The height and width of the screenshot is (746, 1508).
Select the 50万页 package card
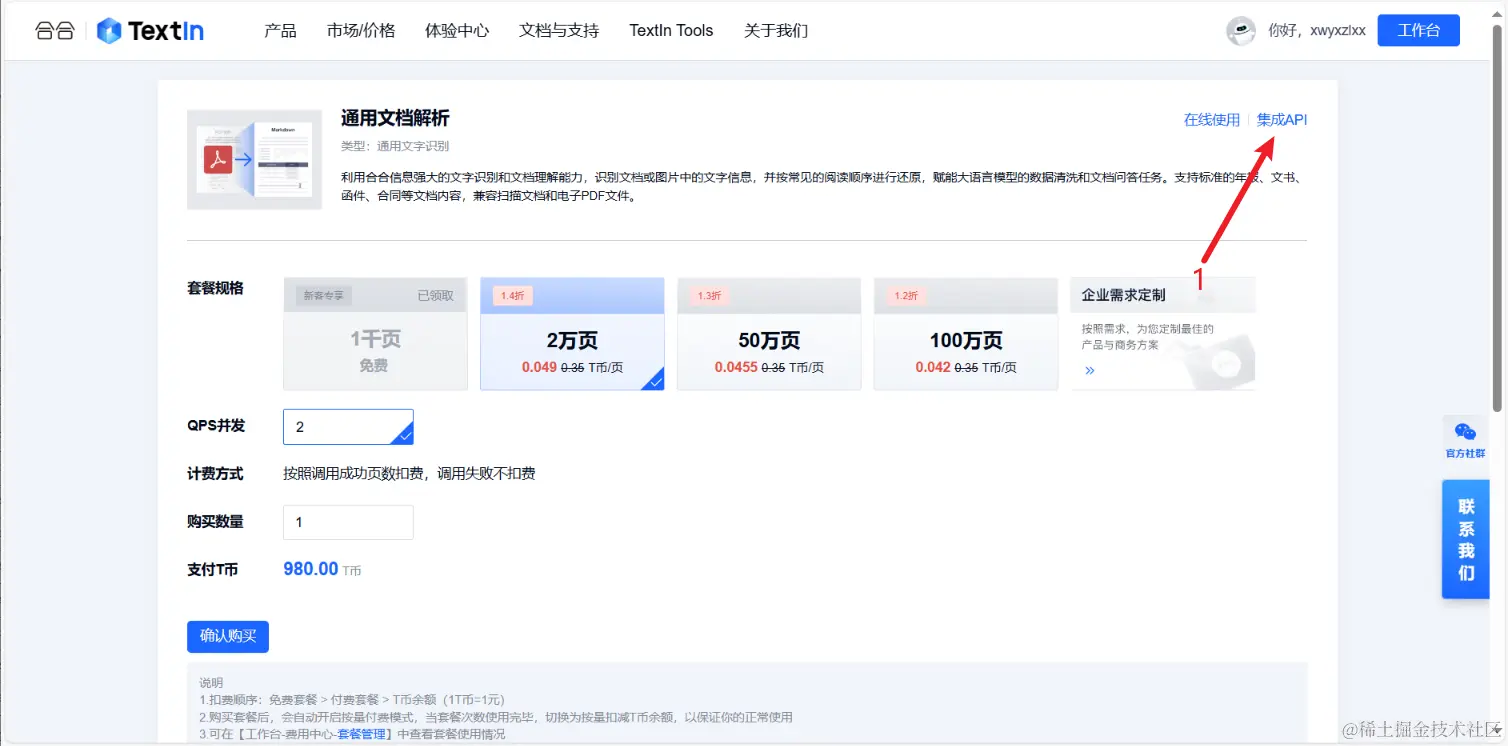point(769,334)
